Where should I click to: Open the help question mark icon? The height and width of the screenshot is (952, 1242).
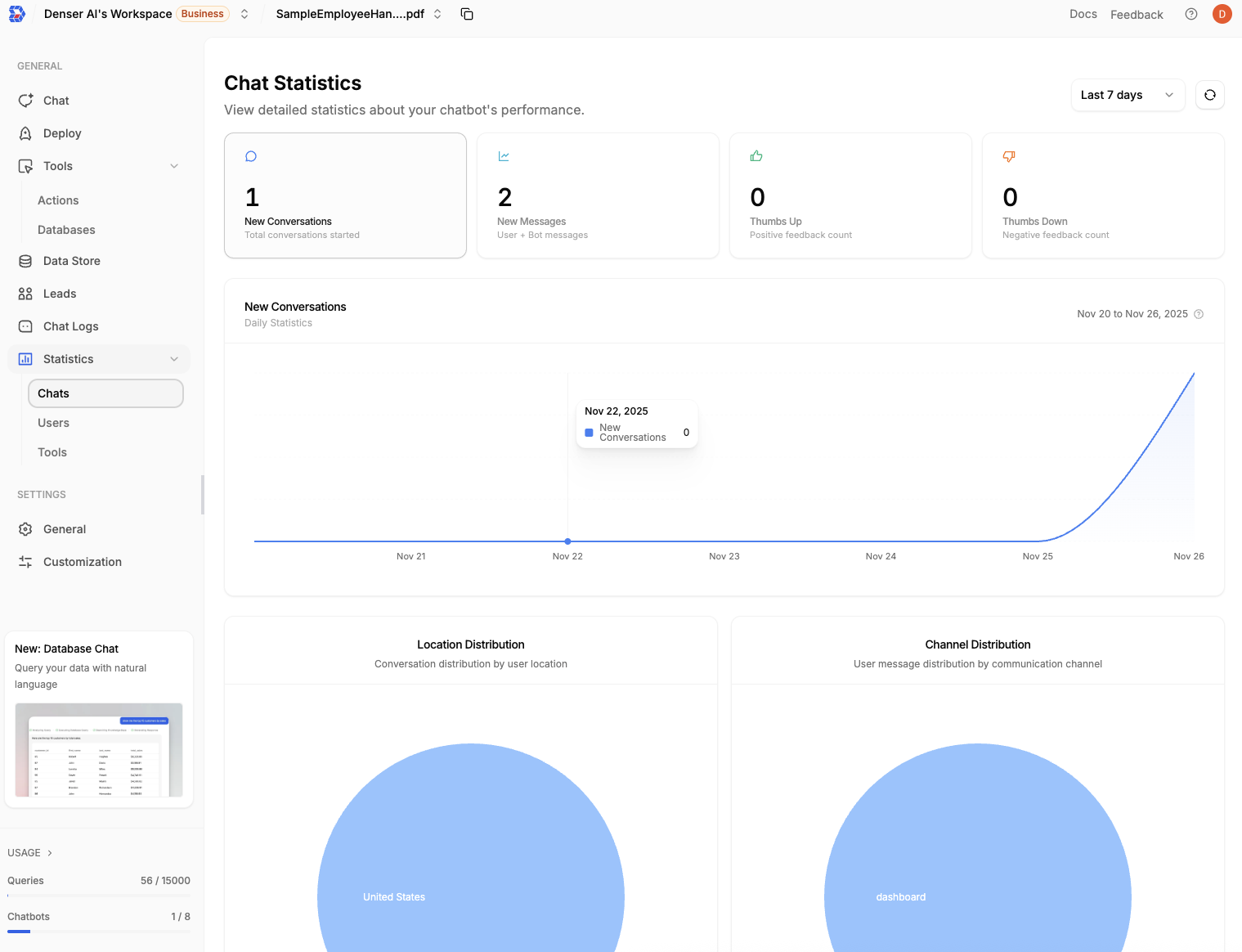pos(1191,14)
